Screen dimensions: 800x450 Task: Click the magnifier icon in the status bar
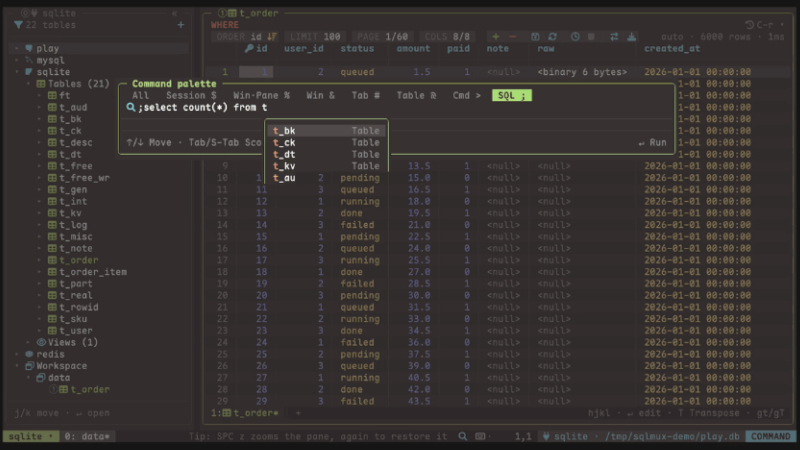click(x=462, y=436)
